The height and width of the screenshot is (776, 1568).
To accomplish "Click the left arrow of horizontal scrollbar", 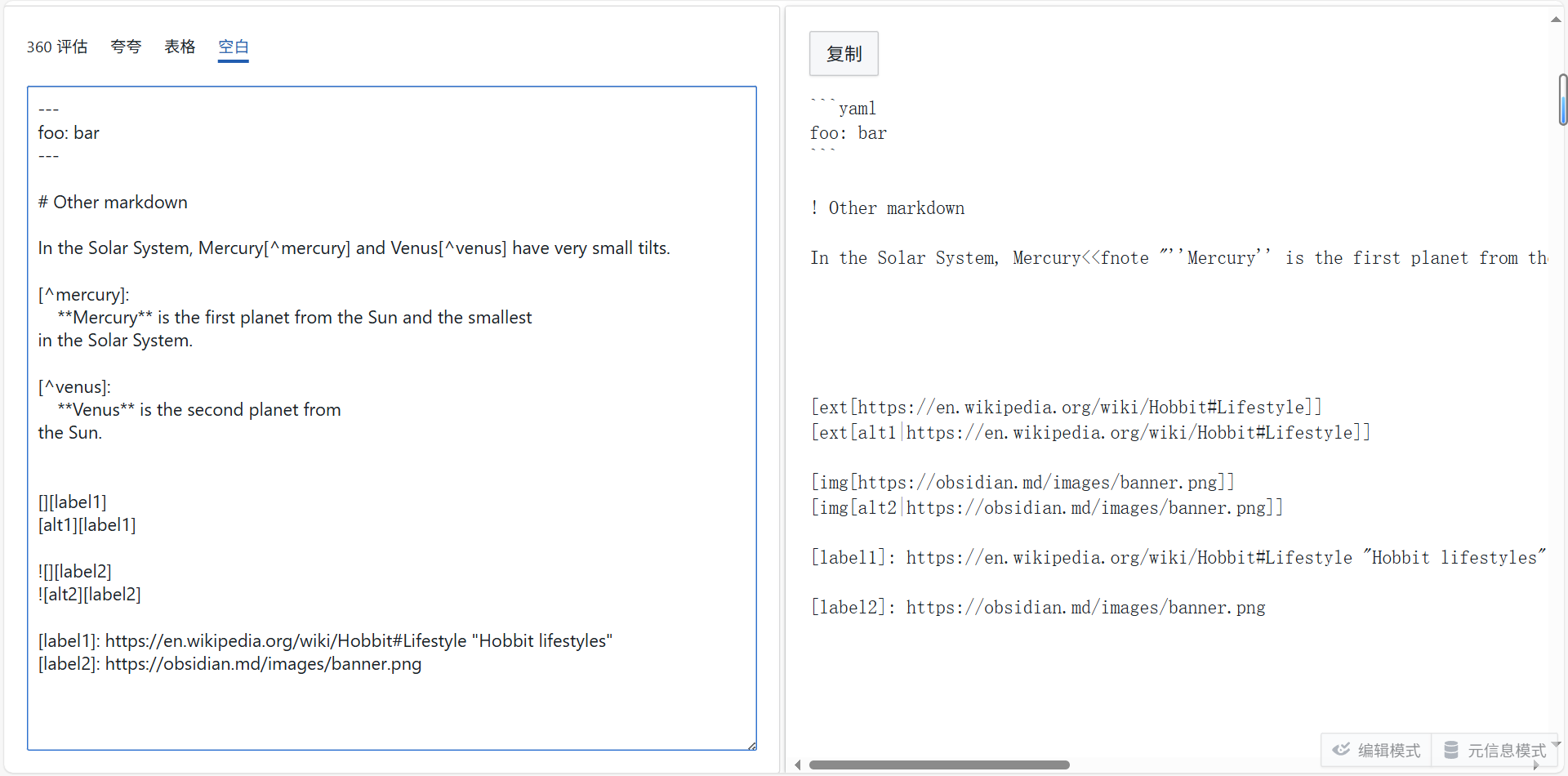I will click(x=798, y=765).
